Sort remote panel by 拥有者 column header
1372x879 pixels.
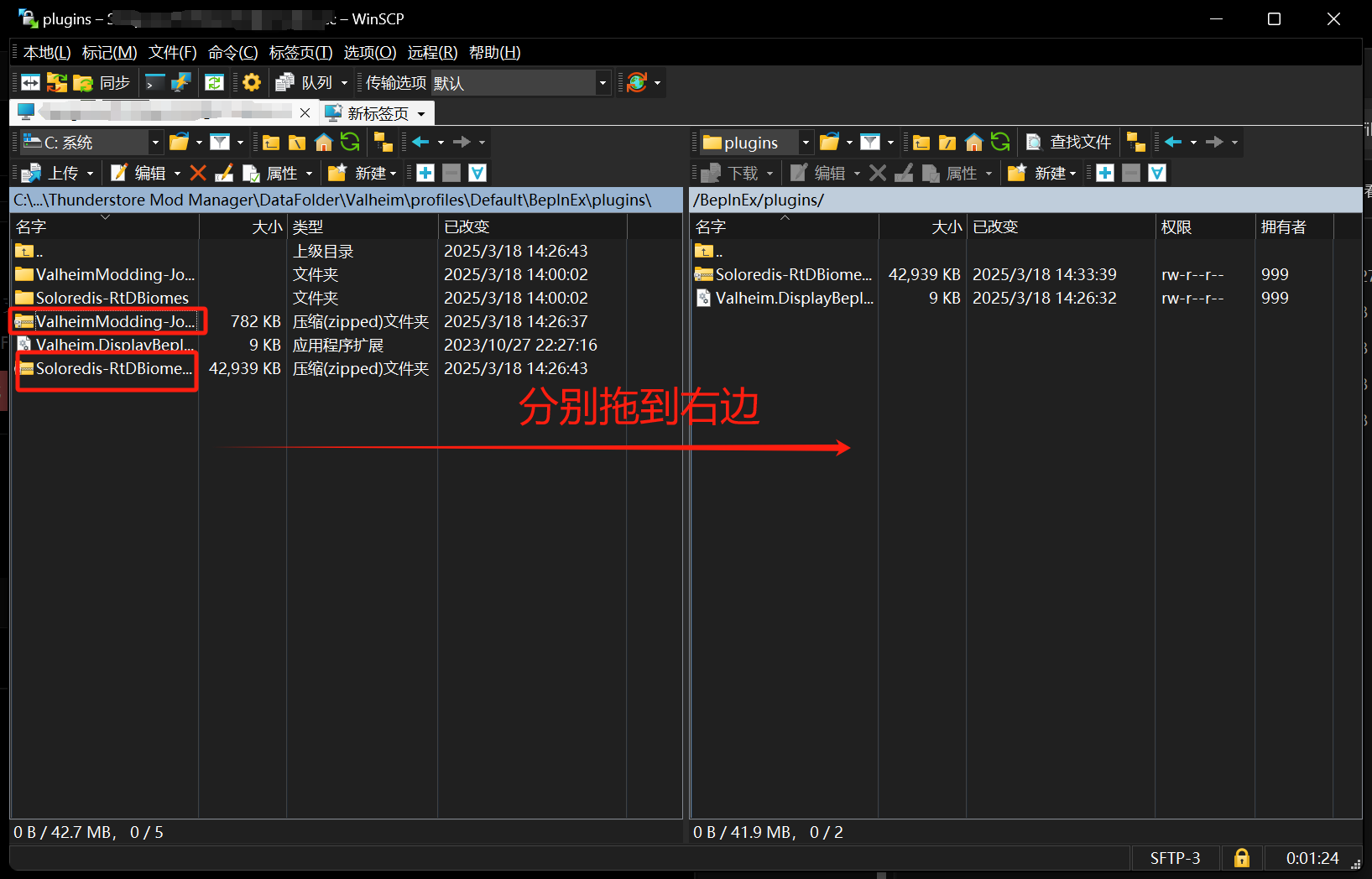click(1294, 226)
